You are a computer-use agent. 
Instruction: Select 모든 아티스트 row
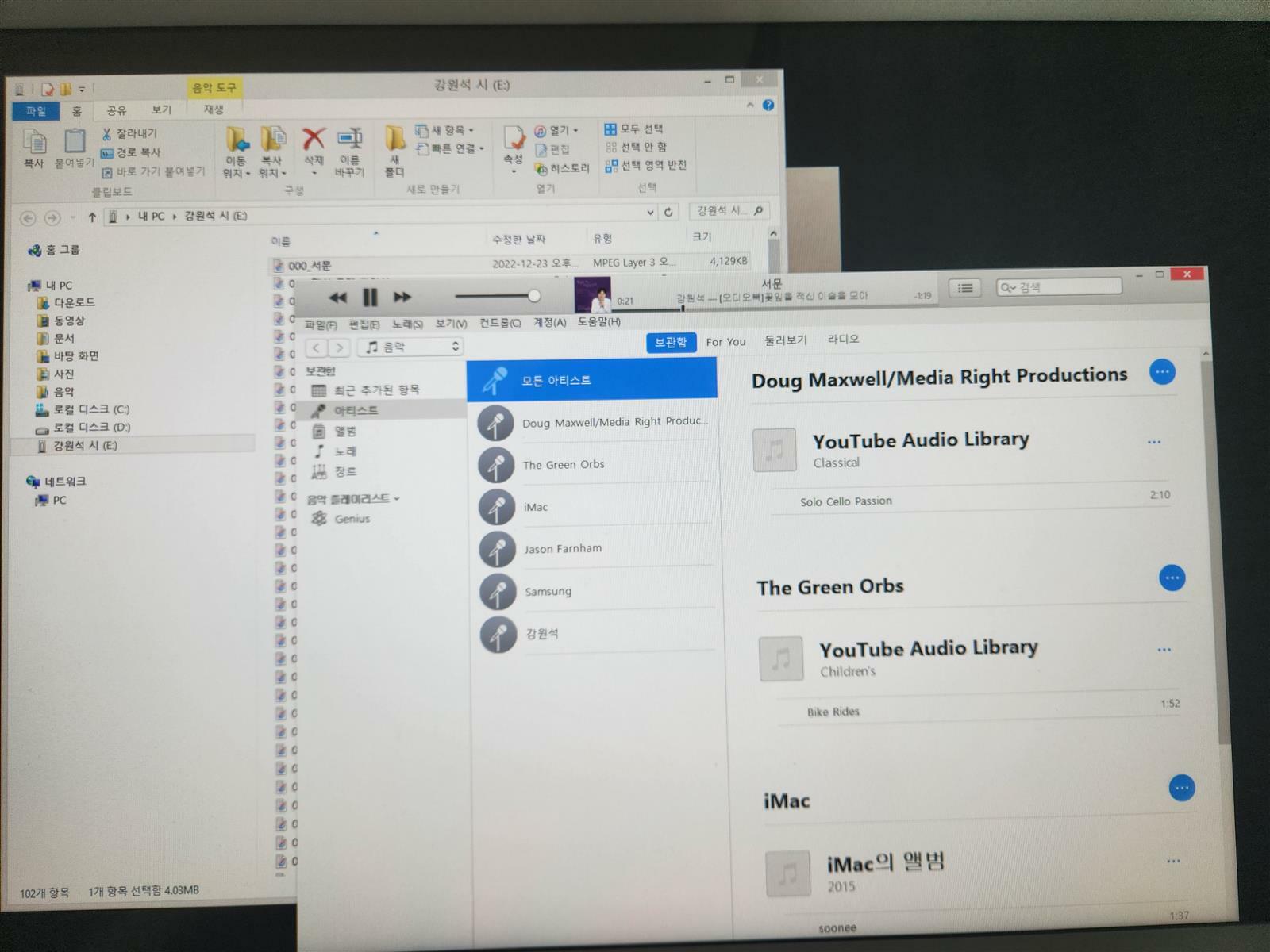click(x=592, y=380)
